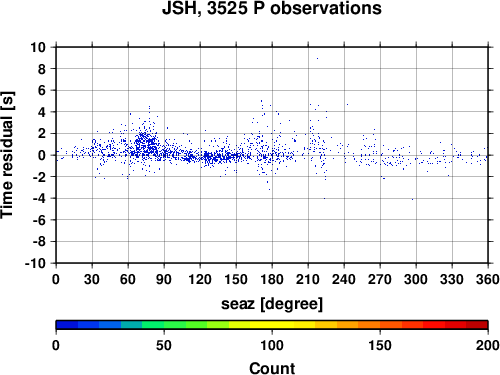500x375 pixels.
Task: Click the y-axis tick label '4'
Action: coord(41,112)
